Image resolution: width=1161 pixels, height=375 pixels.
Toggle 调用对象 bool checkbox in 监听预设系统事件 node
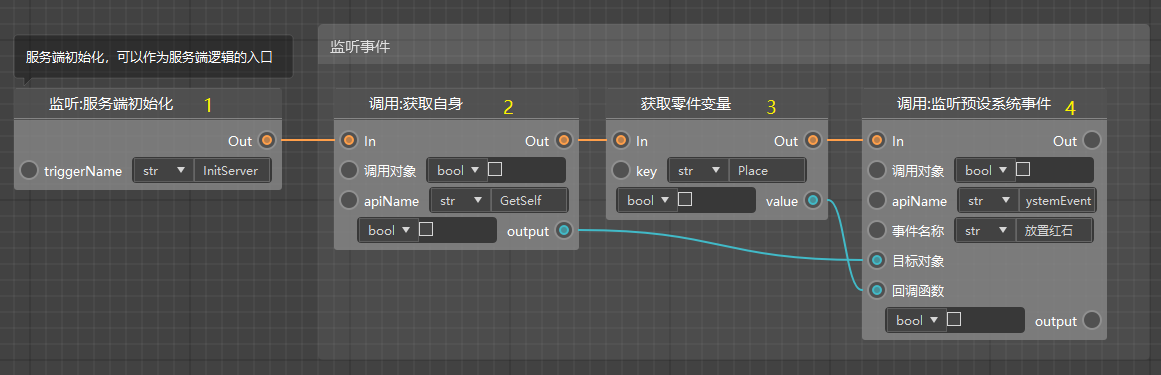click(1023, 170)
